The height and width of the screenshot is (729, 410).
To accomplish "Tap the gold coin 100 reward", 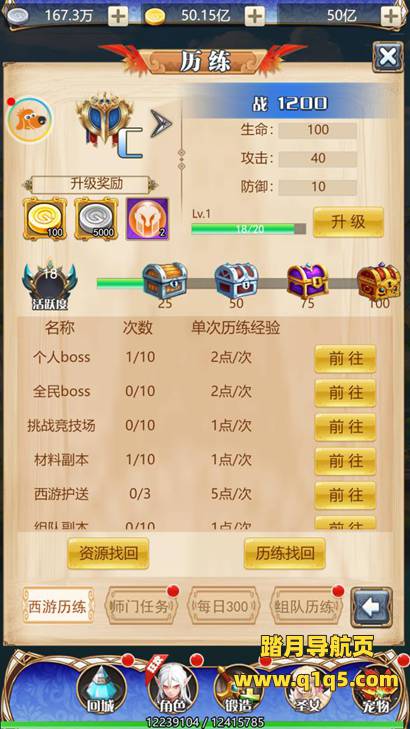I will (x=45, y=219).
